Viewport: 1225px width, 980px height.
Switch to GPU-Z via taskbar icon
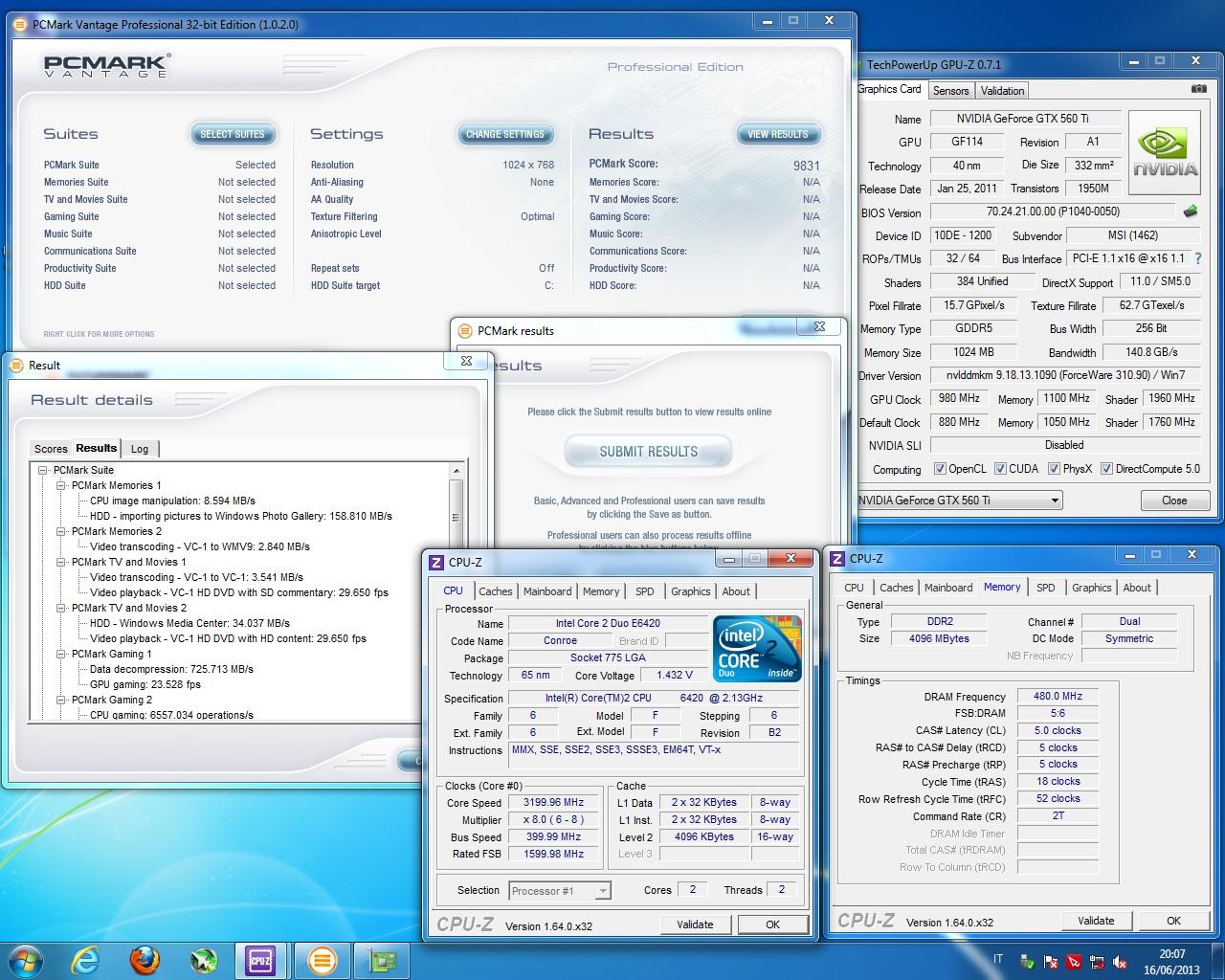382,959
